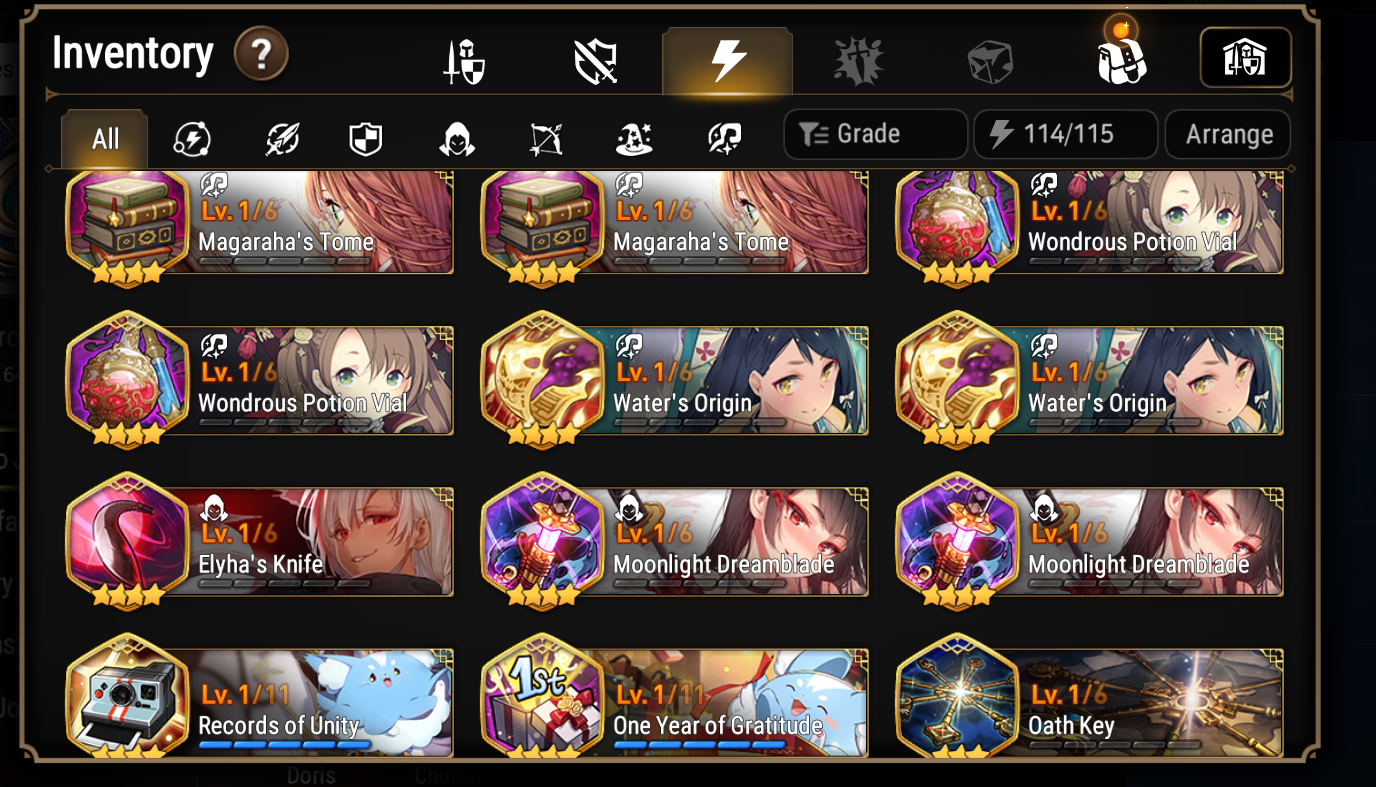The height and width of the screenshot is (787, 1376).
Task: Pick the One Year of Gratitude artifact
Action: pyautogui.click(x=675, y=698)
